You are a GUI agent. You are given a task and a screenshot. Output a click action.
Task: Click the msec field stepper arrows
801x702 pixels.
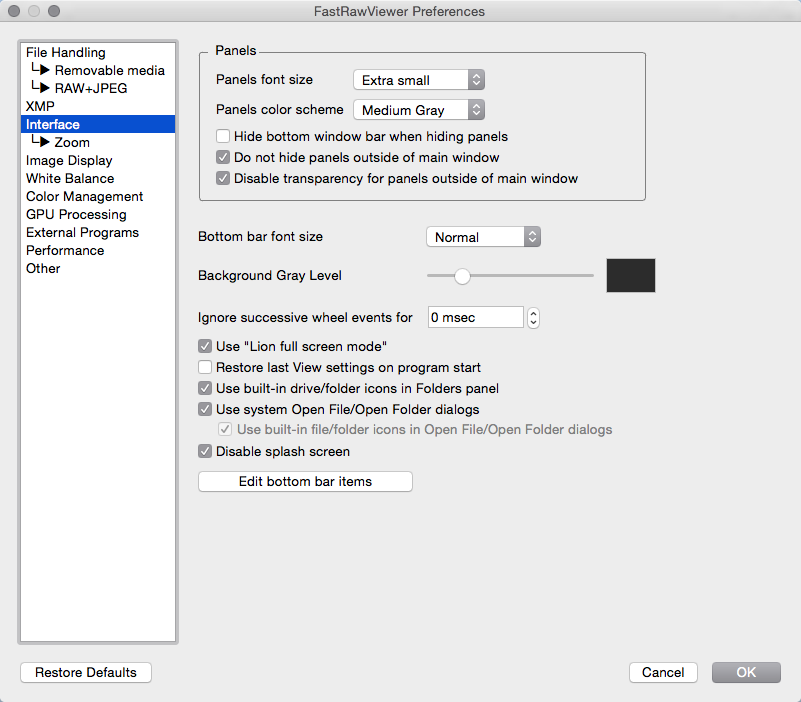(x=533, y=318)
